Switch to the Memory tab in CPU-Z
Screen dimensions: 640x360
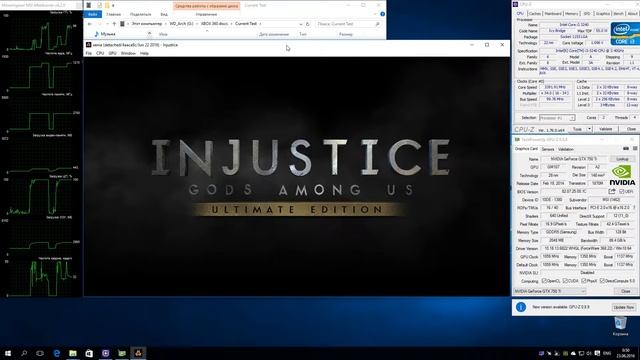(571, 13)
